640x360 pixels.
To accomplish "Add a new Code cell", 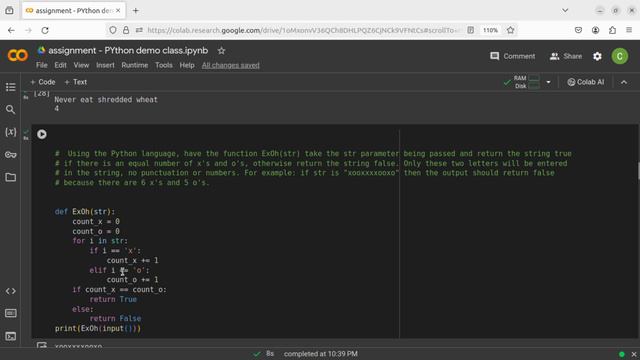I will click(x=42, y=82).
